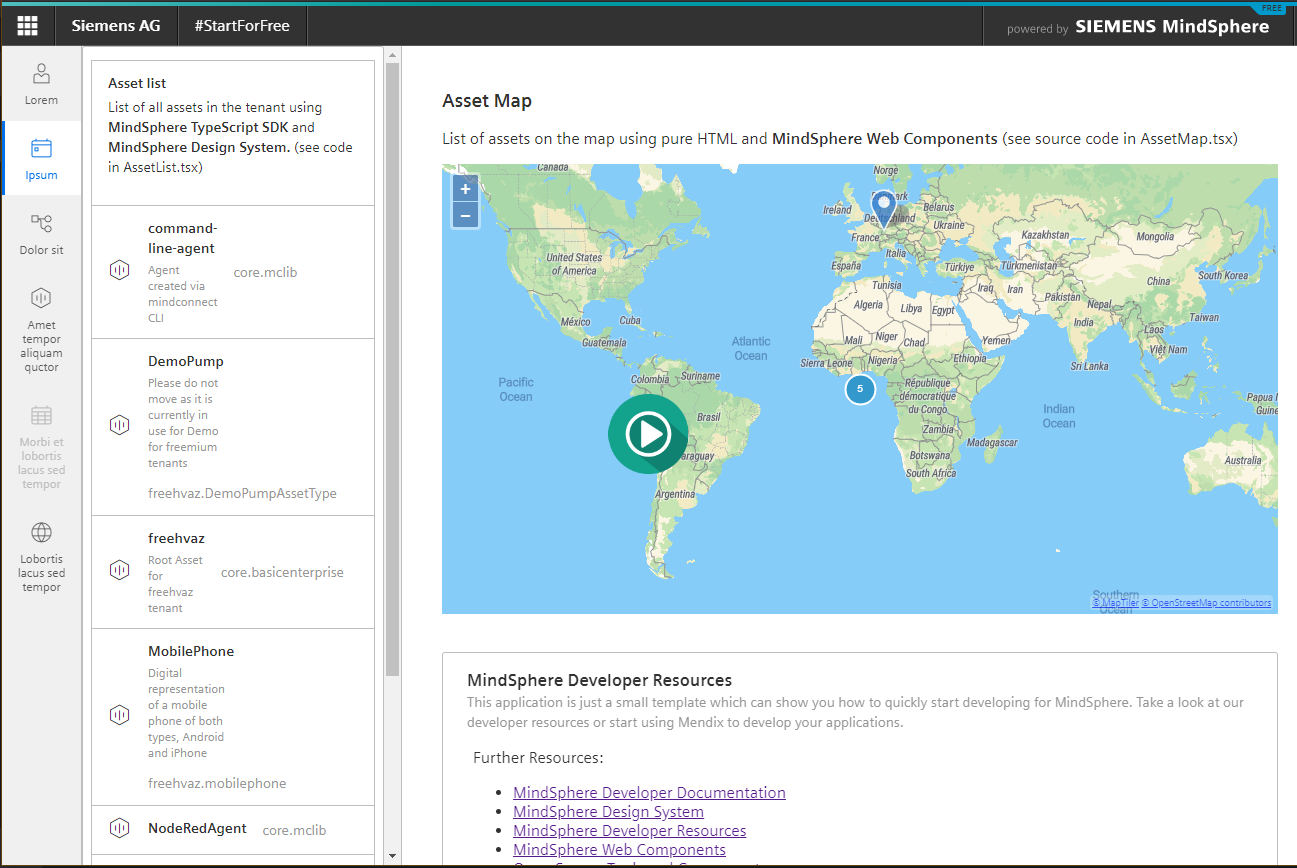Select the freehvaz asset name
Viewport: 1297px width, 868px height.
click(176, 538)
